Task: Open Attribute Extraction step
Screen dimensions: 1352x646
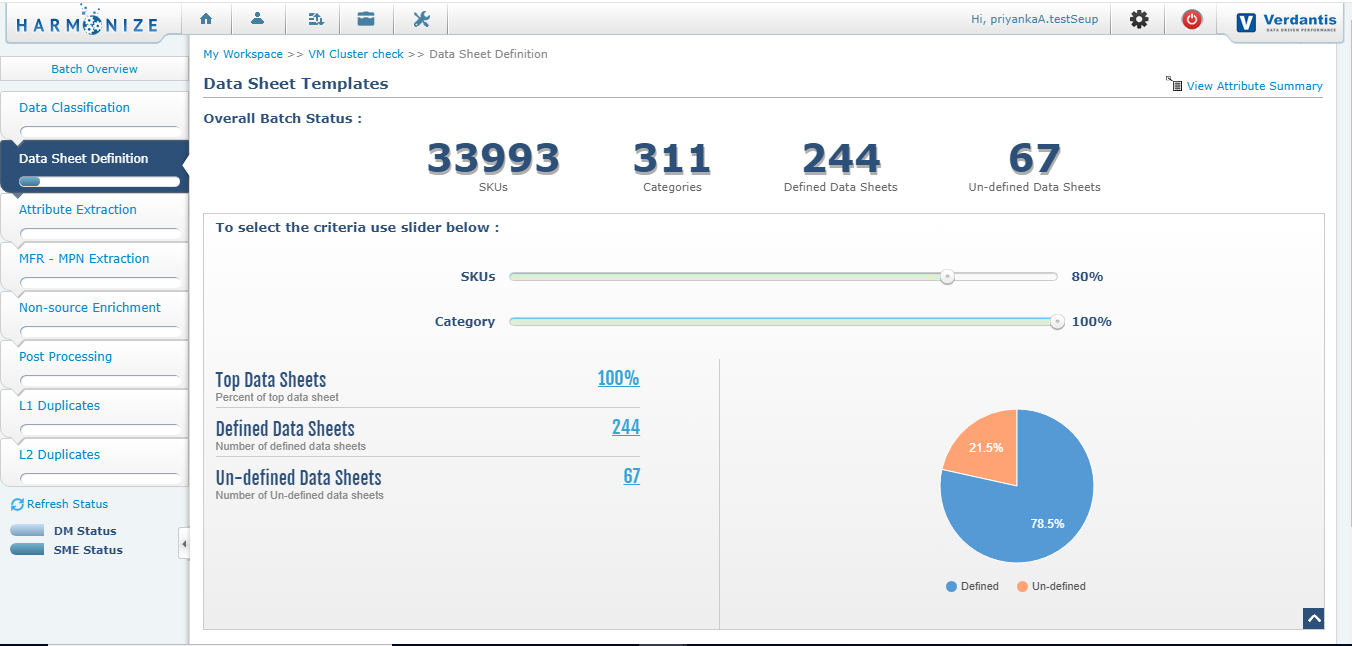Action: [x=78, y=209]
